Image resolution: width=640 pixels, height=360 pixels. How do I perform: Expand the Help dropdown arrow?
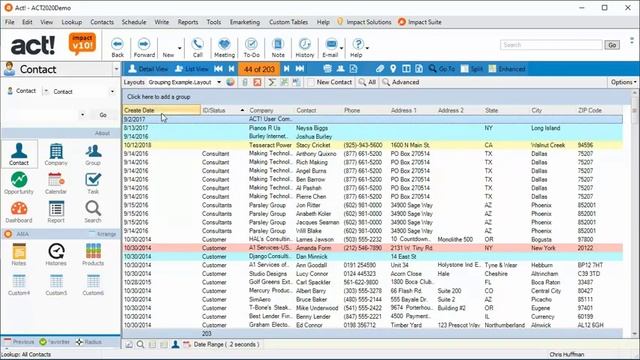click(x=367, y=48)
